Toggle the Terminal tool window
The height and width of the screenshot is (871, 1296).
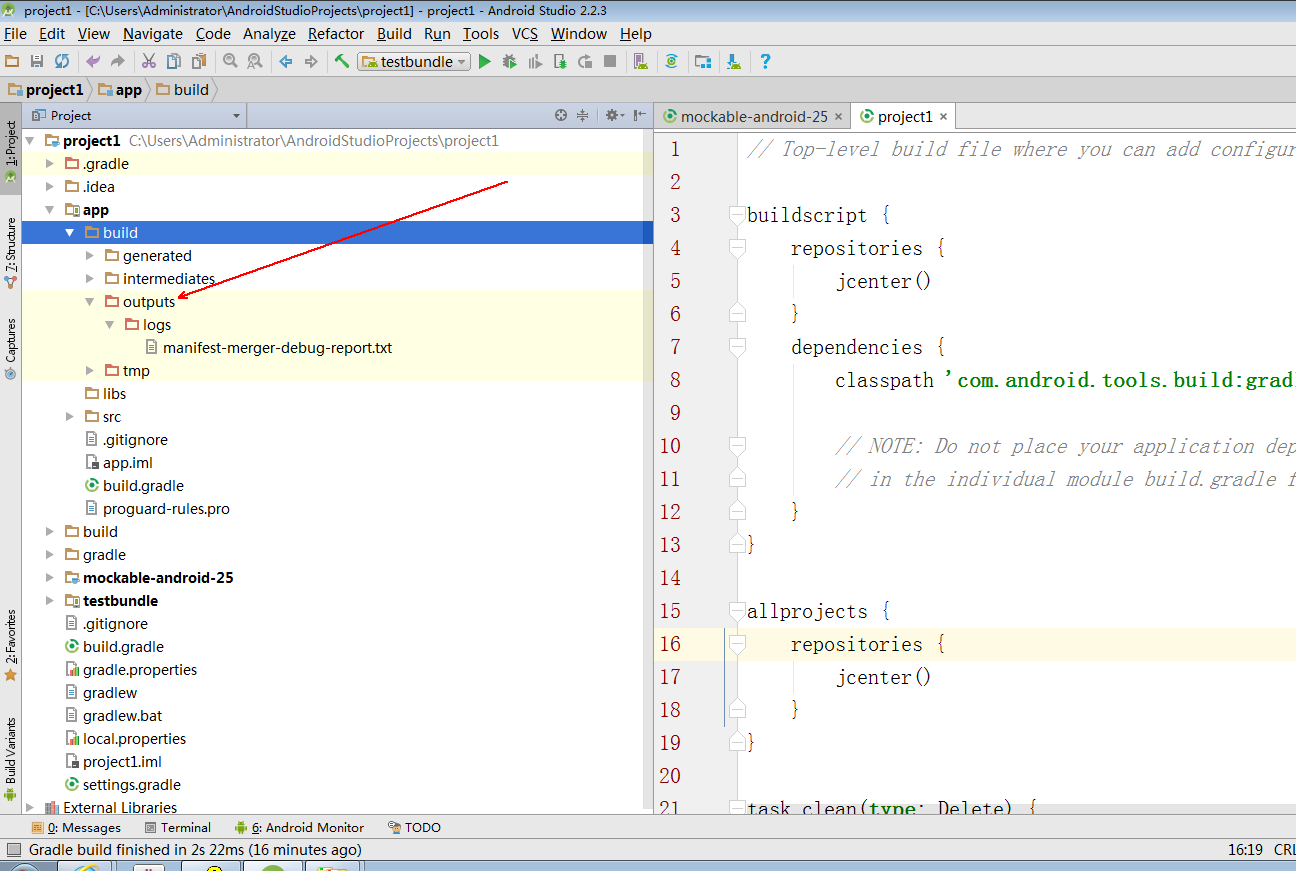[x=178, y=828]
